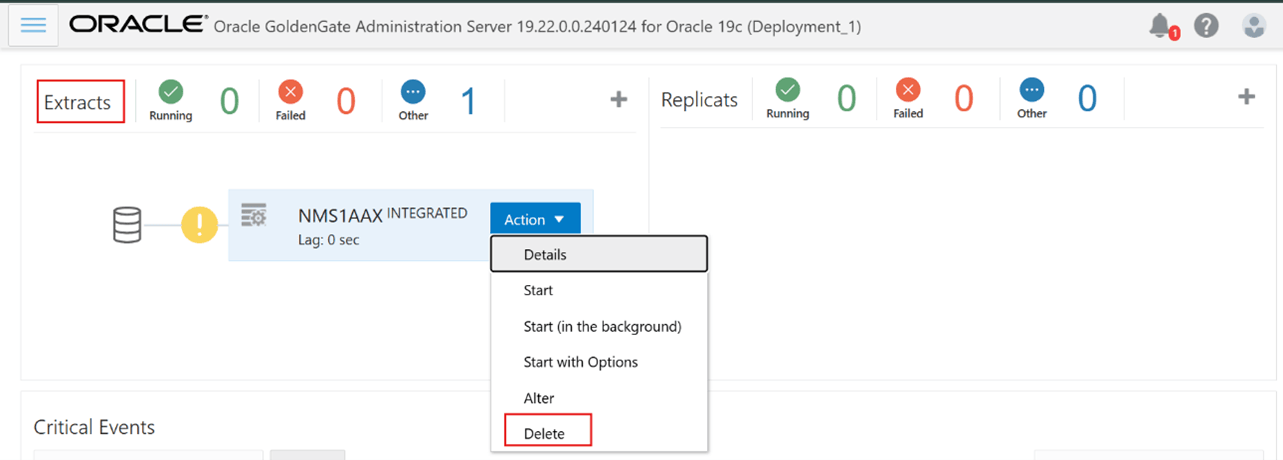The height and width of the screenshot is (460, 1283).
Task: Click the Extracts other count 1
Action: pos(467,100)
